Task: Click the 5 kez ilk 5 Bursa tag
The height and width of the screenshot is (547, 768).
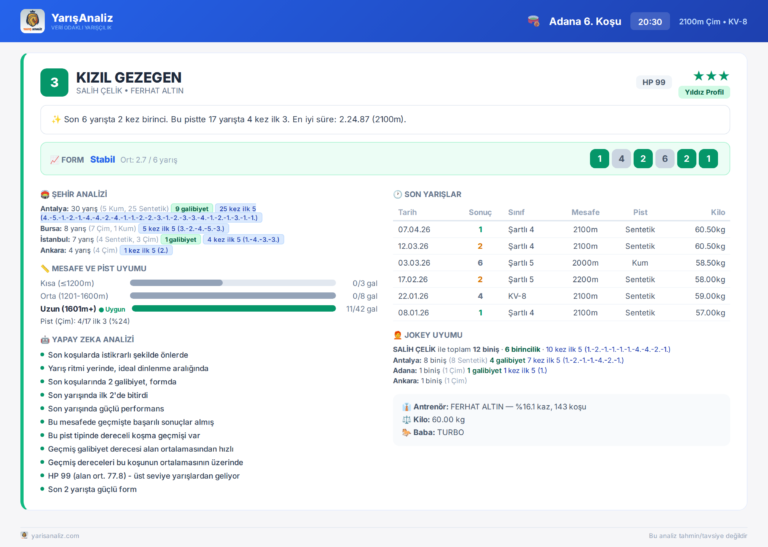Action: (183, 229)
